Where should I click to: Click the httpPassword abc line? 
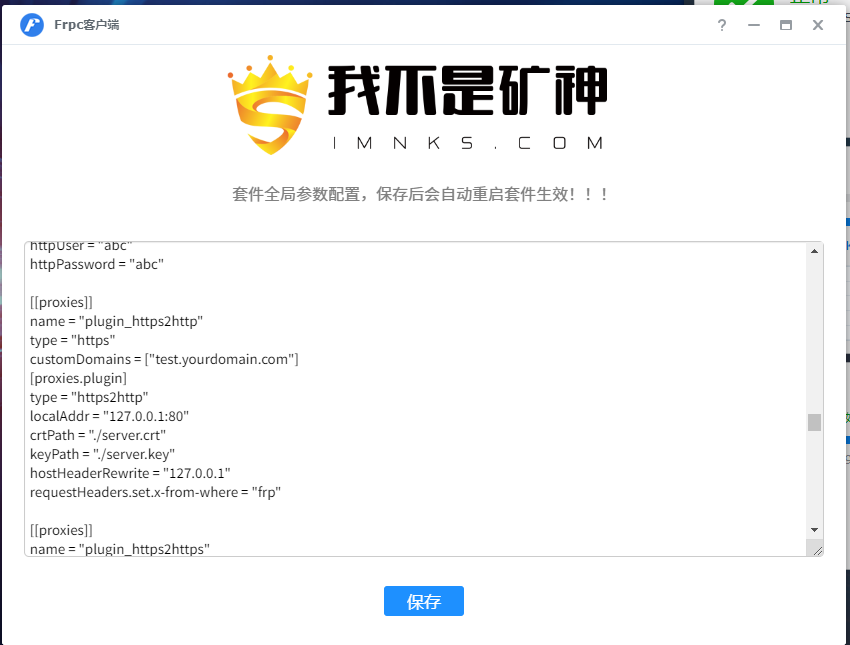97,265
